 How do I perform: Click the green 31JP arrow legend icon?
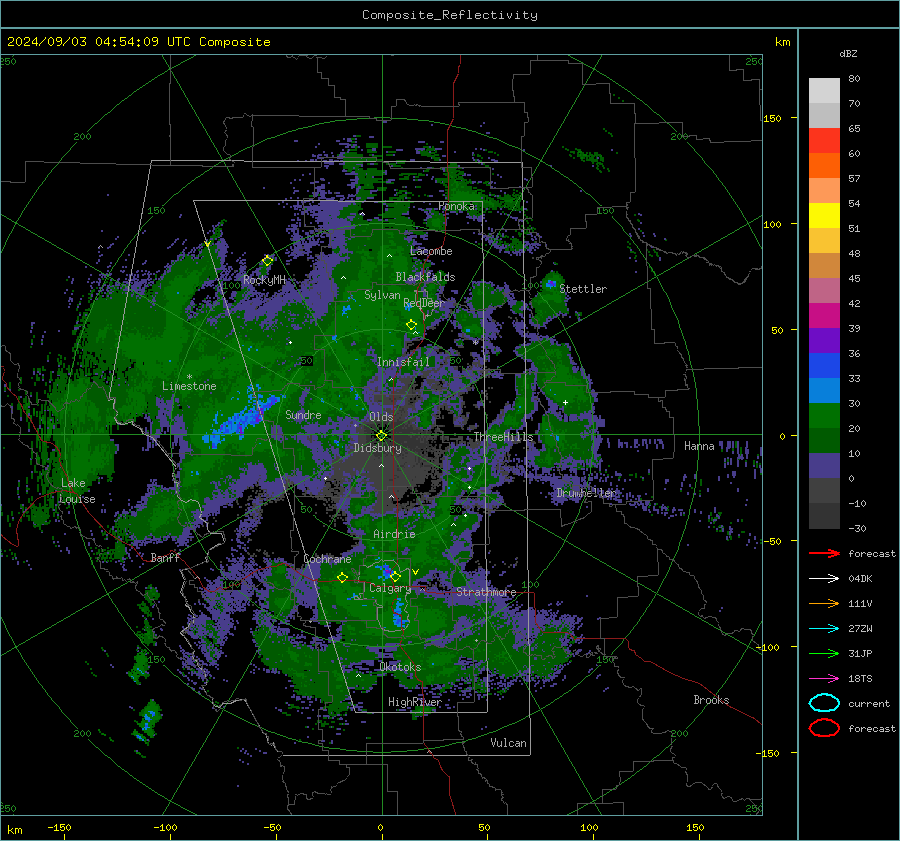(824, 653)
